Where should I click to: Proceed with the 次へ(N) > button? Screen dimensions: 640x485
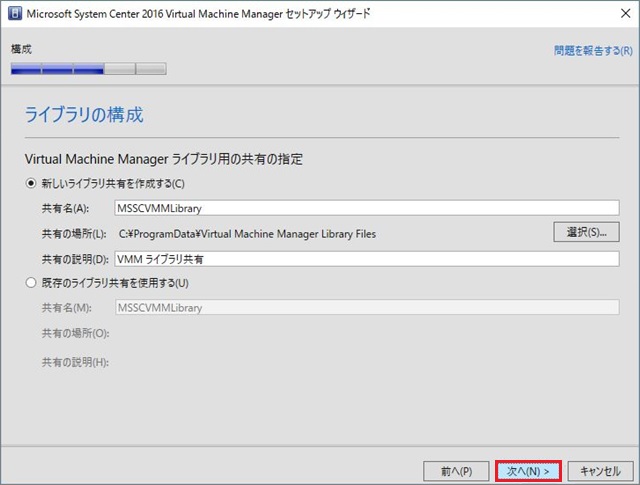point(528,470)
